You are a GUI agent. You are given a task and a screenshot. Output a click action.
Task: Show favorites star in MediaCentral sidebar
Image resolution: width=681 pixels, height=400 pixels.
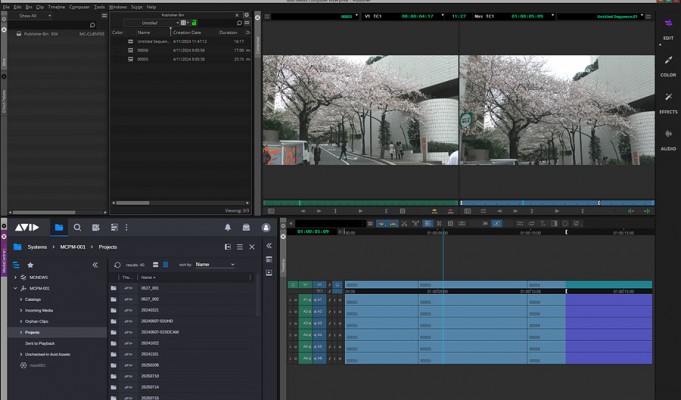click(30, 265)
